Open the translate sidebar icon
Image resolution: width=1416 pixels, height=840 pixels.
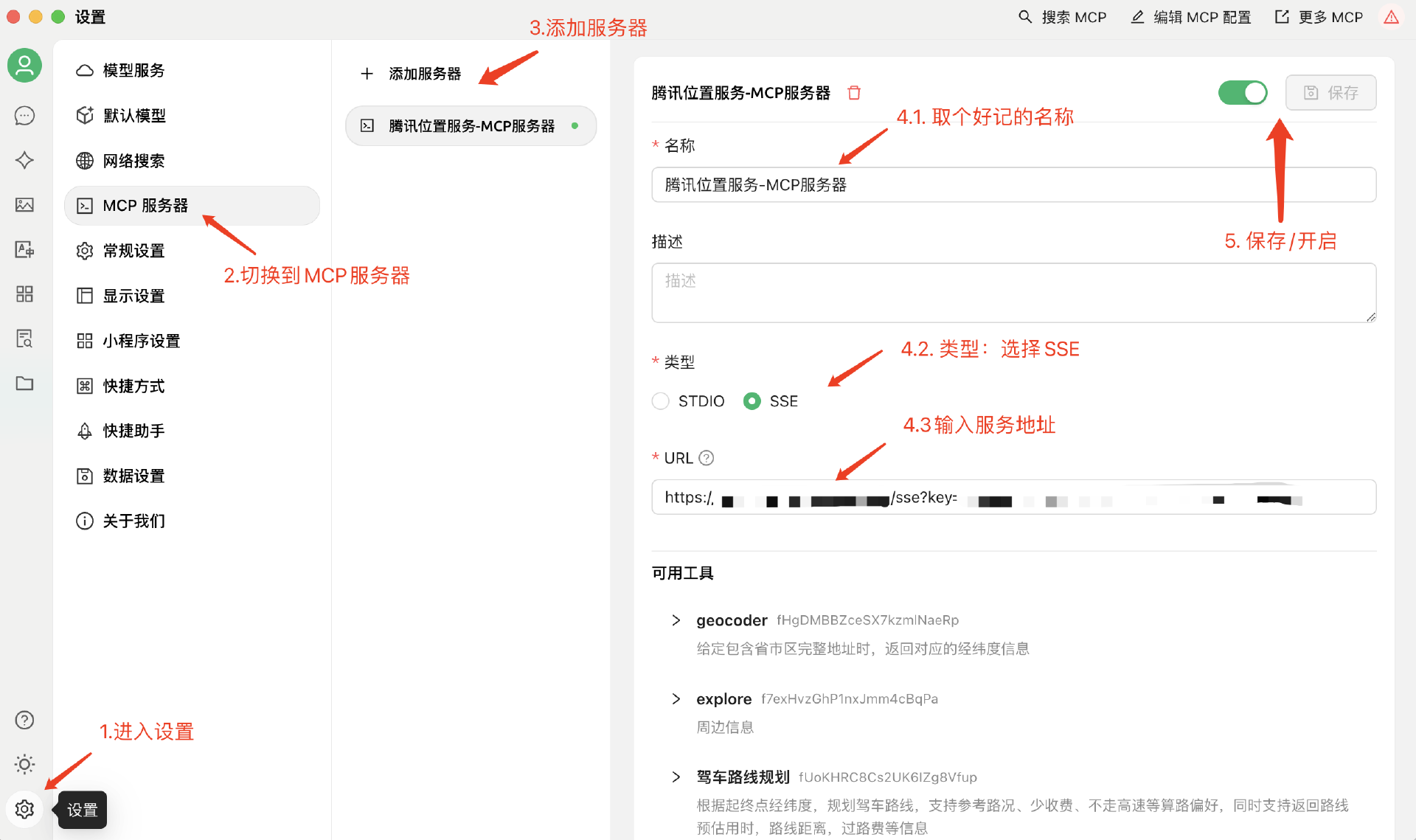point(24,249)
